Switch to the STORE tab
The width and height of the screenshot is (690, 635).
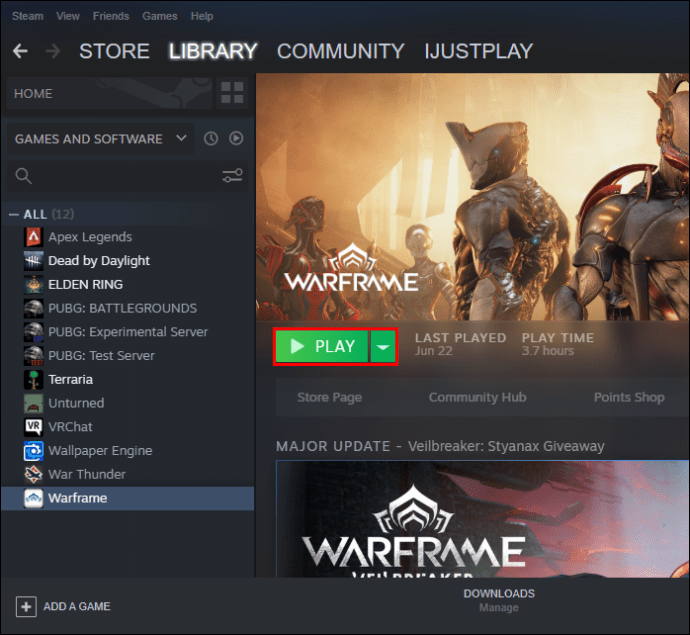[x=114, y=51]
